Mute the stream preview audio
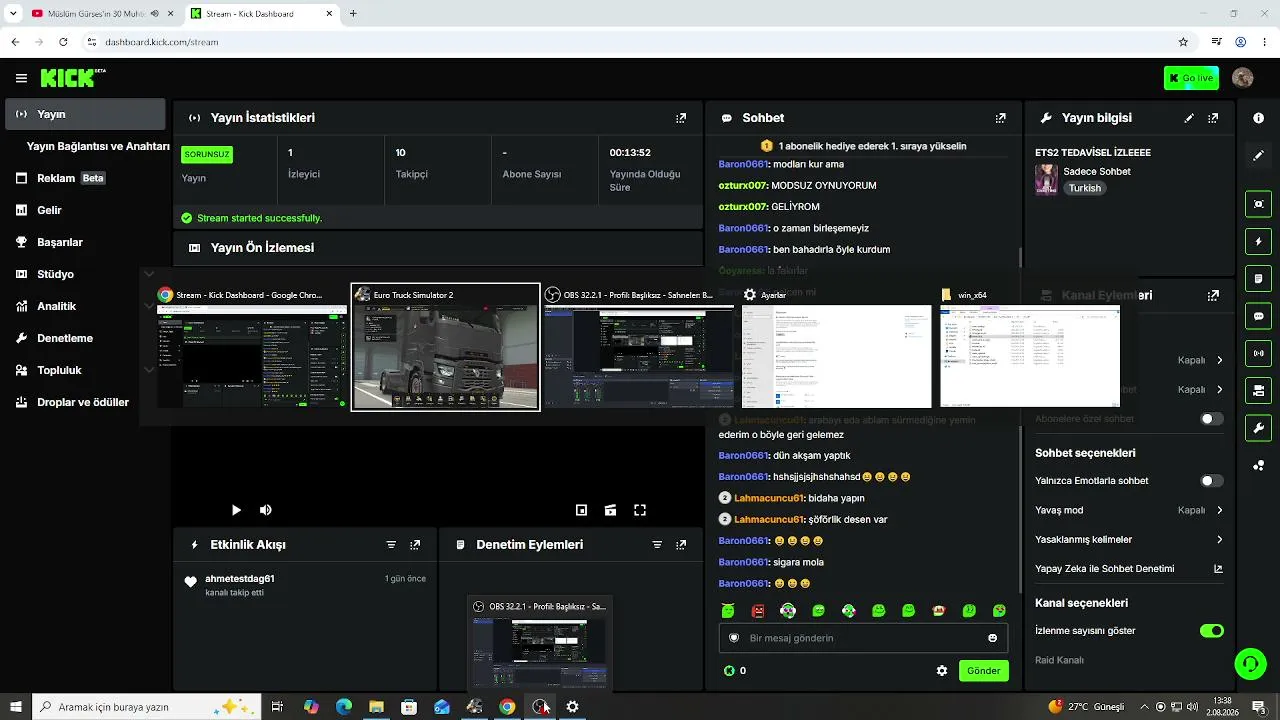This screenshot has width=1280, height=720. tap(265, 510)
